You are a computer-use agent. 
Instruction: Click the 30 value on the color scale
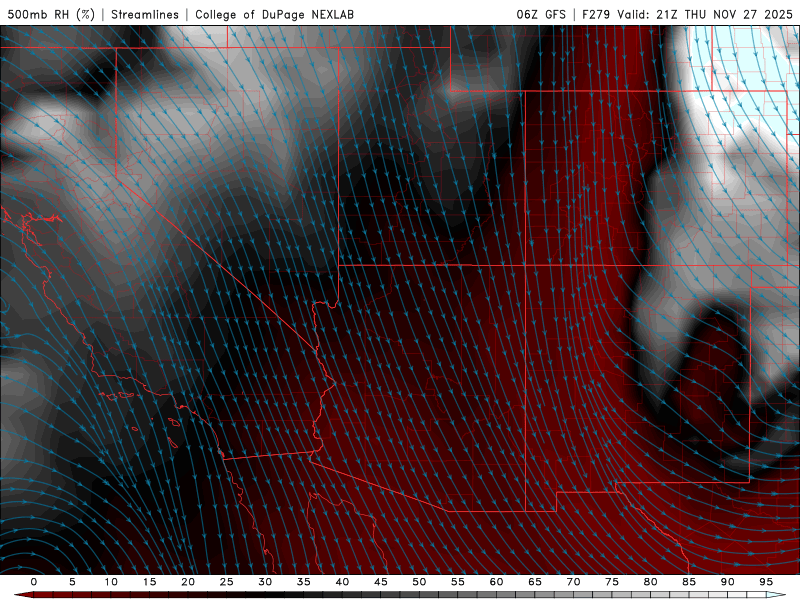click(265, 582)
